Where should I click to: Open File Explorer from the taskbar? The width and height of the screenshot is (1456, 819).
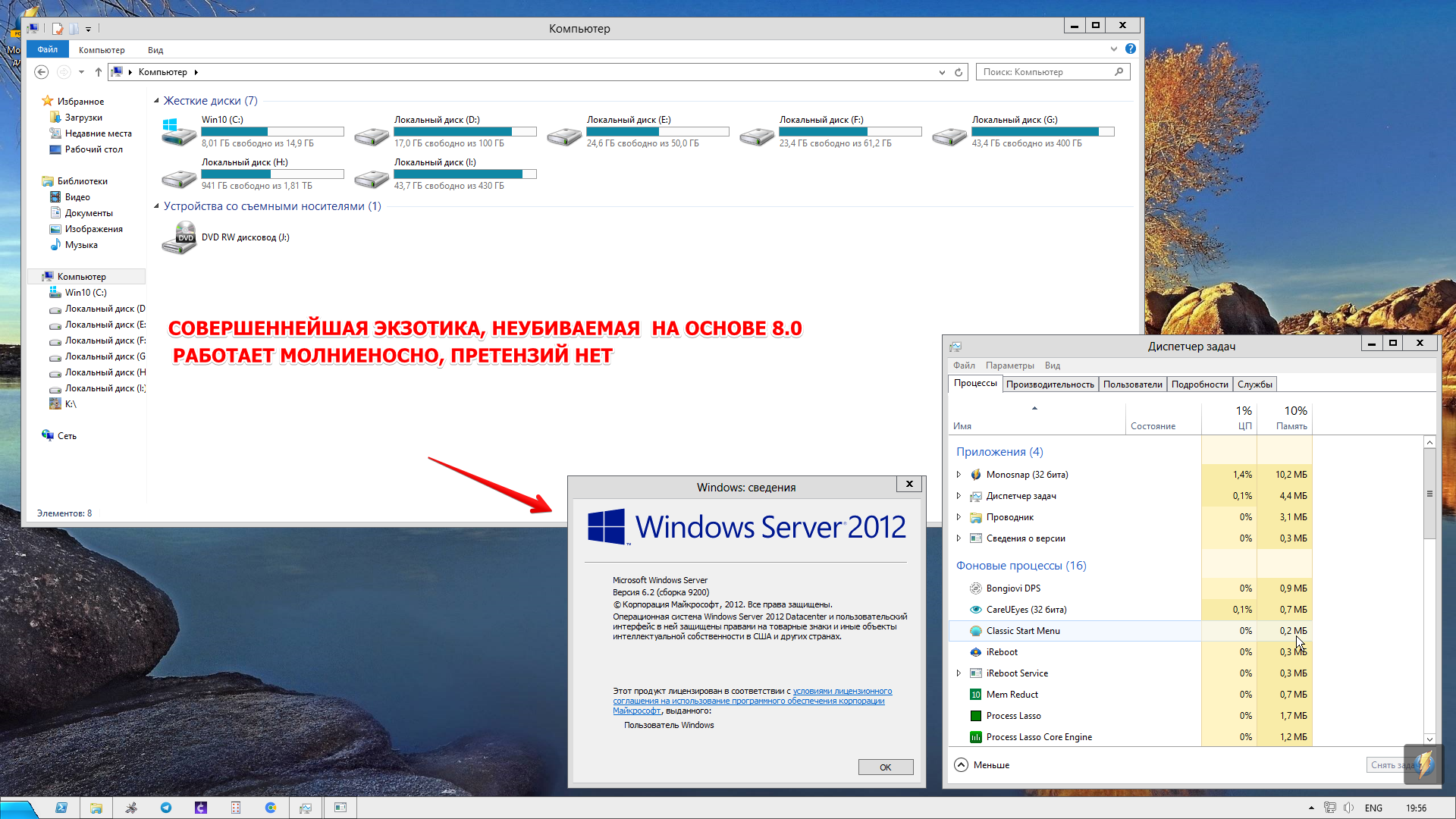pos(96,808)
